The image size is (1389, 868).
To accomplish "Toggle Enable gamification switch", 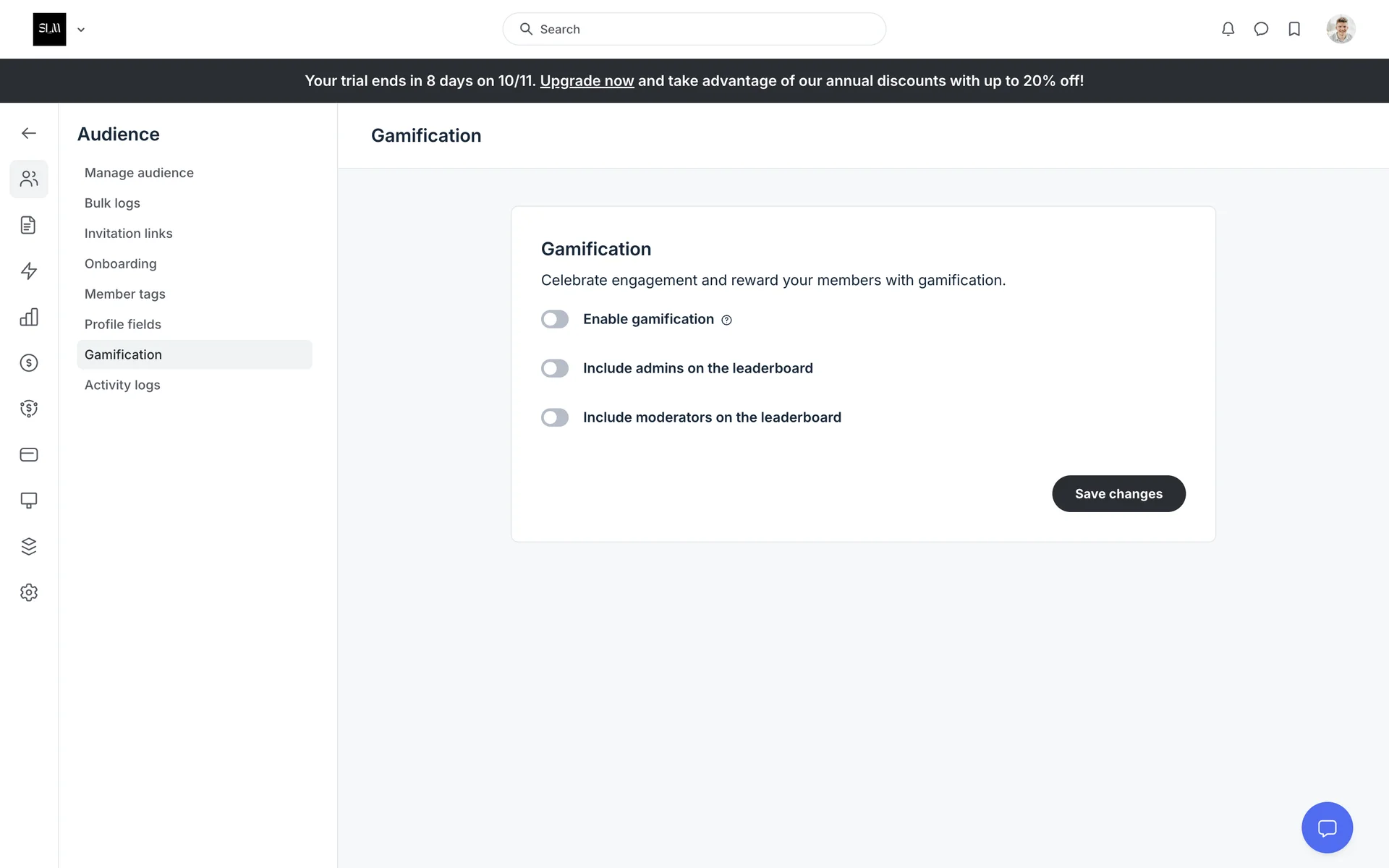I will coord(555,319).
